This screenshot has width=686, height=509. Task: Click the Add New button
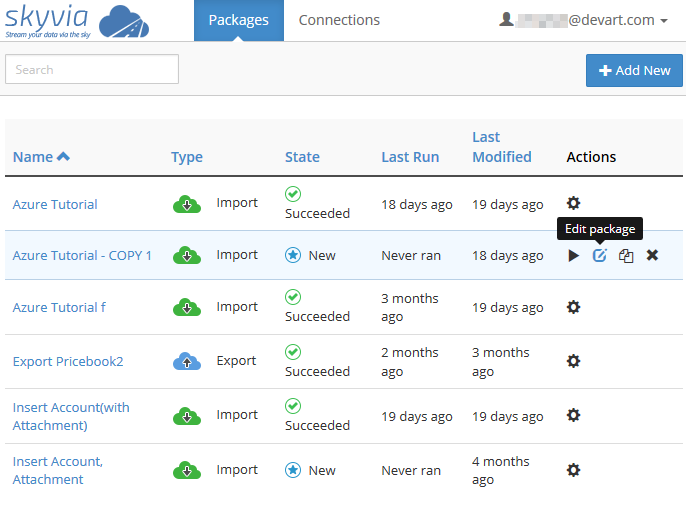point(634,70)
